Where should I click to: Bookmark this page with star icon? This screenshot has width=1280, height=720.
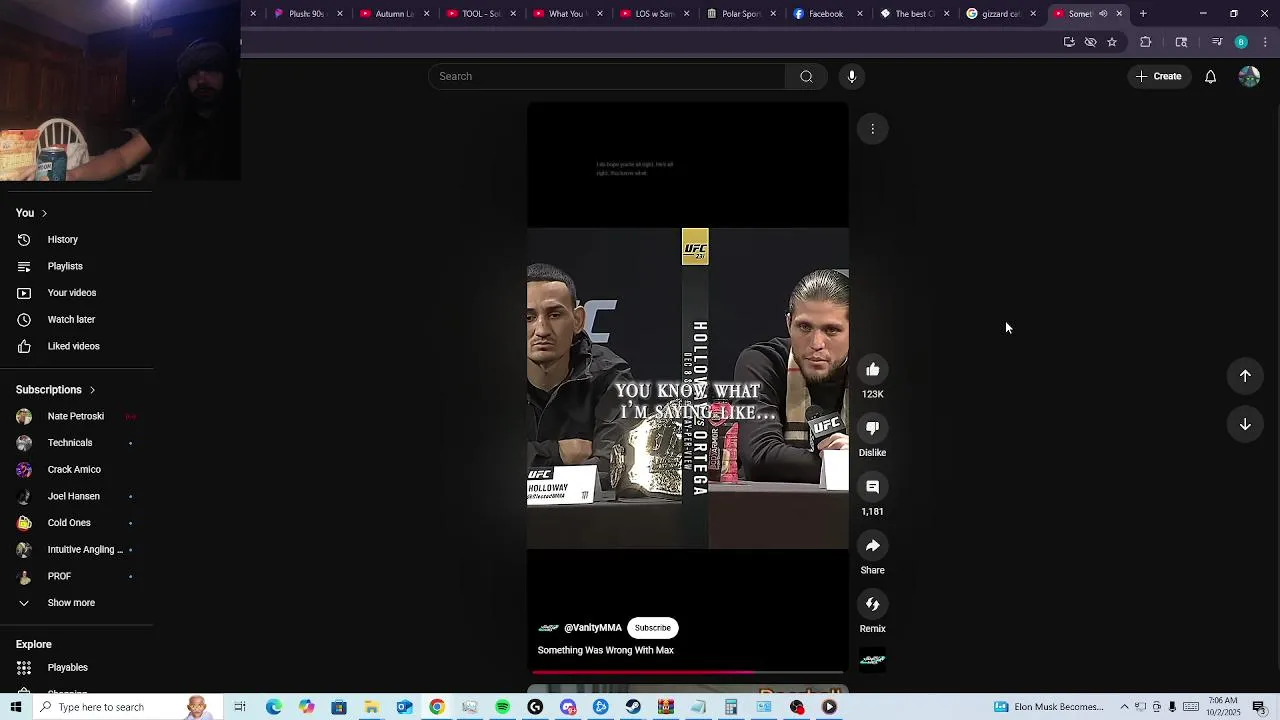(x=1112, y=42)
